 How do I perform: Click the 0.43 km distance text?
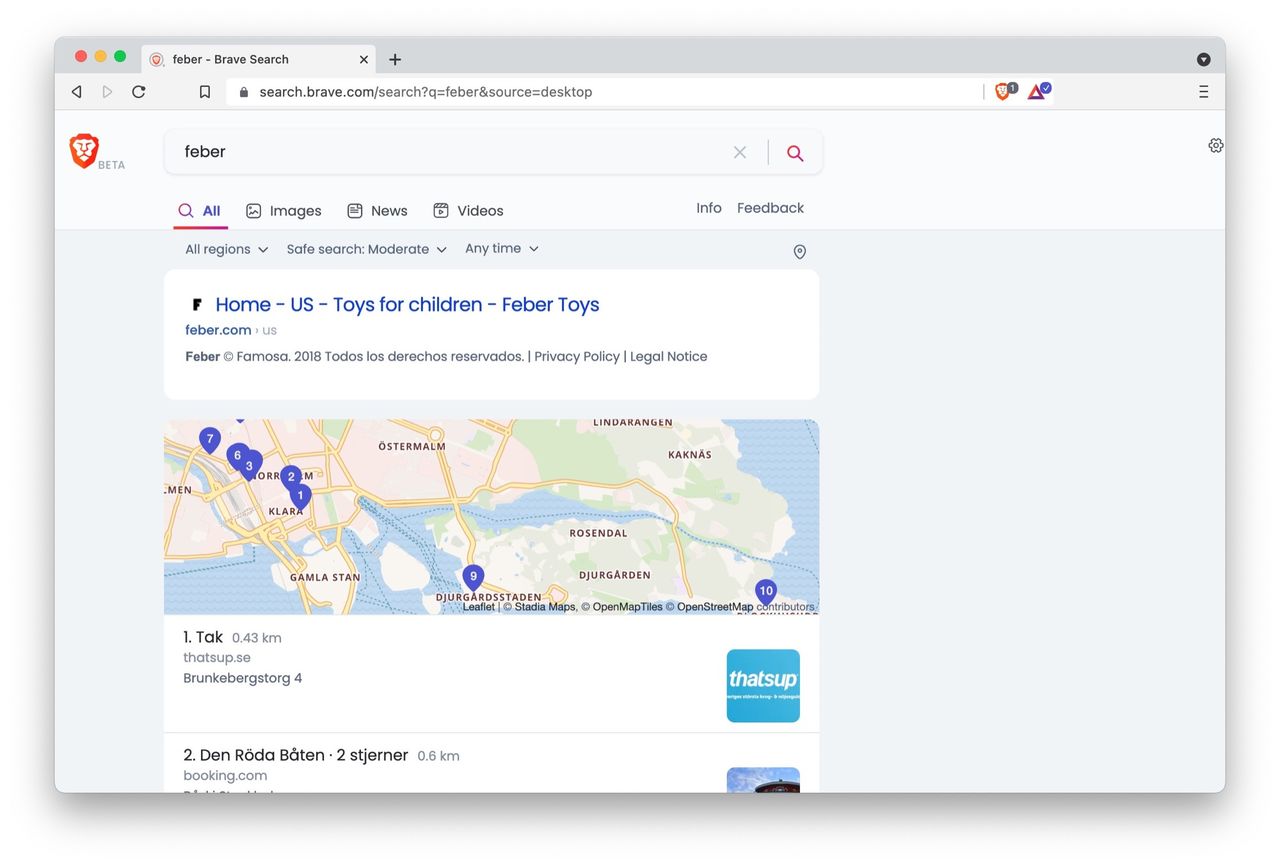[257, 638]
